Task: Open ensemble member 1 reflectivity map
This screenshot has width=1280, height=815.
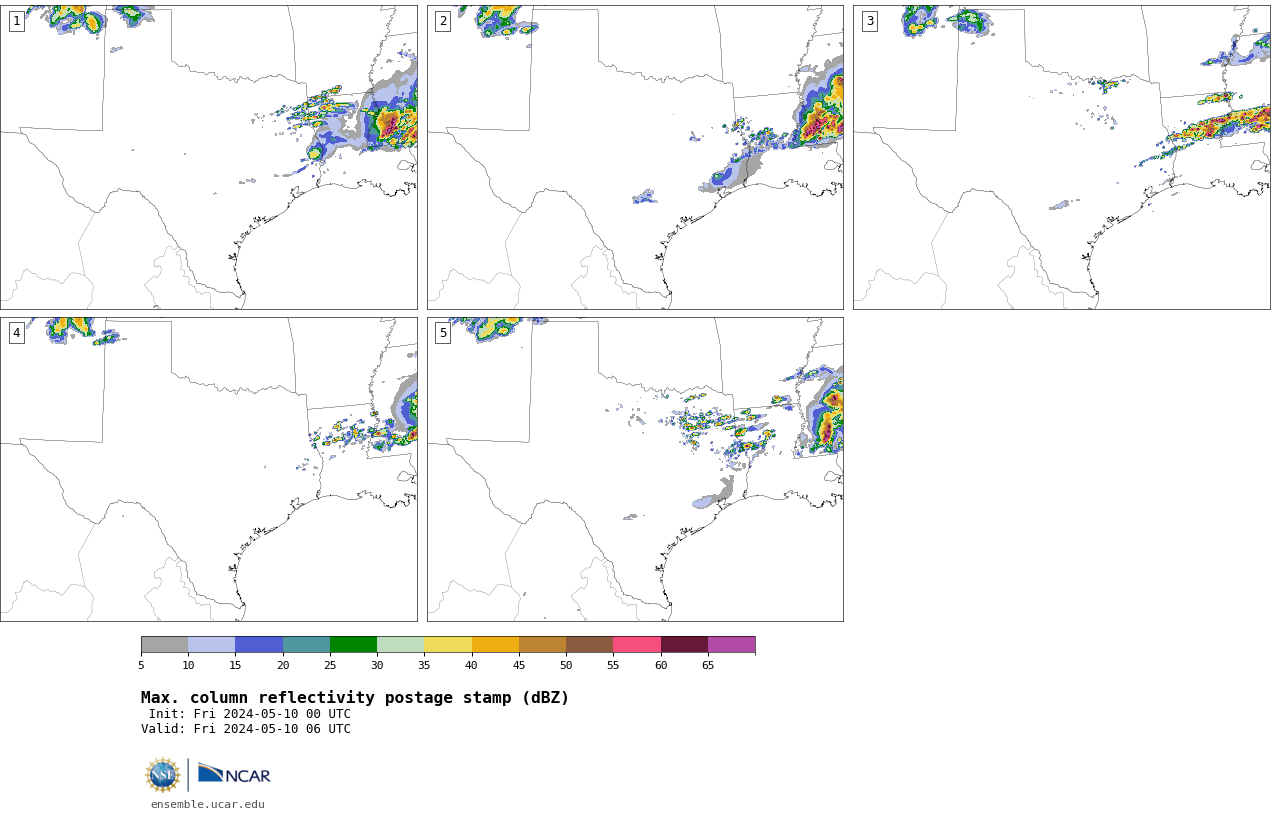Action: (x=208, y=157)
